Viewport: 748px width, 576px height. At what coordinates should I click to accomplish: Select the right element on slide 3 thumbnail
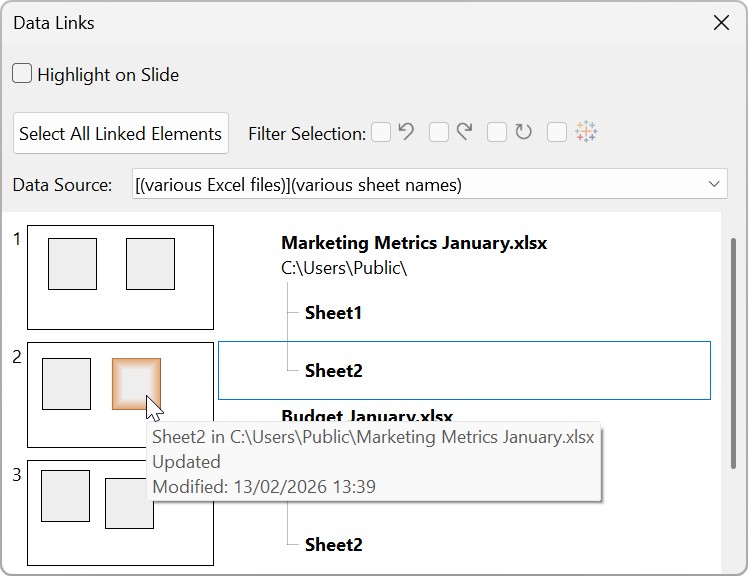pyautogui.click(x=129, y=503)
